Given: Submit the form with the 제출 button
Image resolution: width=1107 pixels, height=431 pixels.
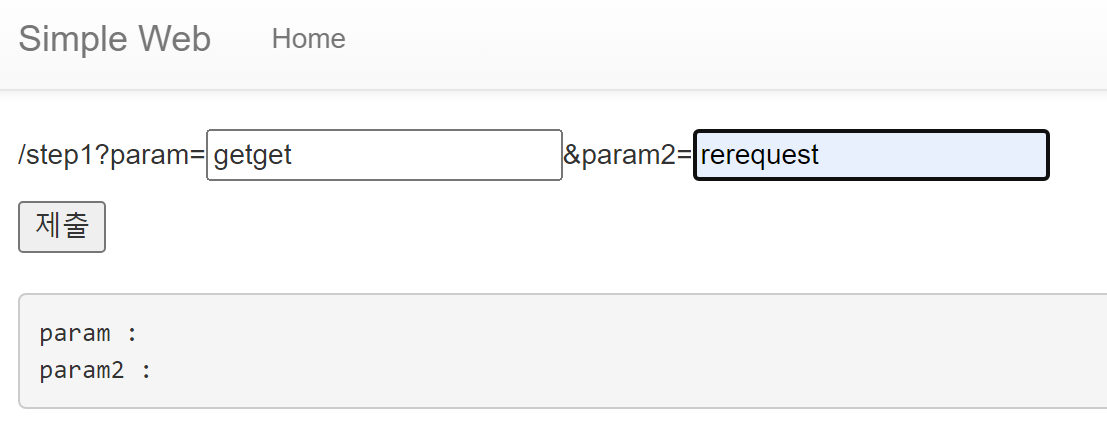Looking at the screenshot, I should point(62,227).
